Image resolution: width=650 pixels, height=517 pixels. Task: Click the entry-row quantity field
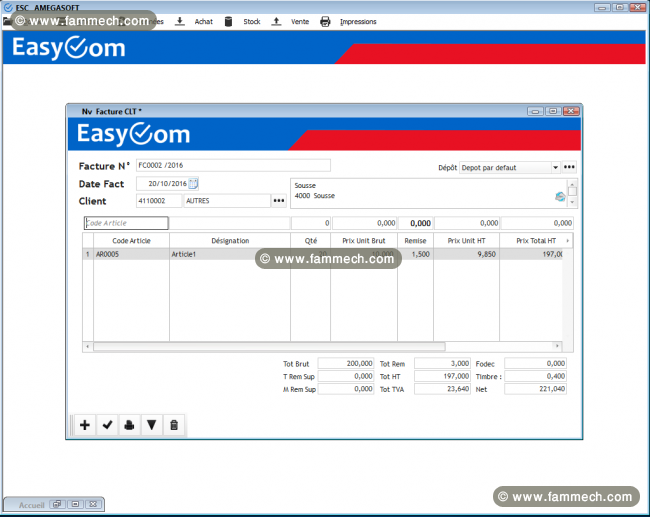click(x=310, y=223)
